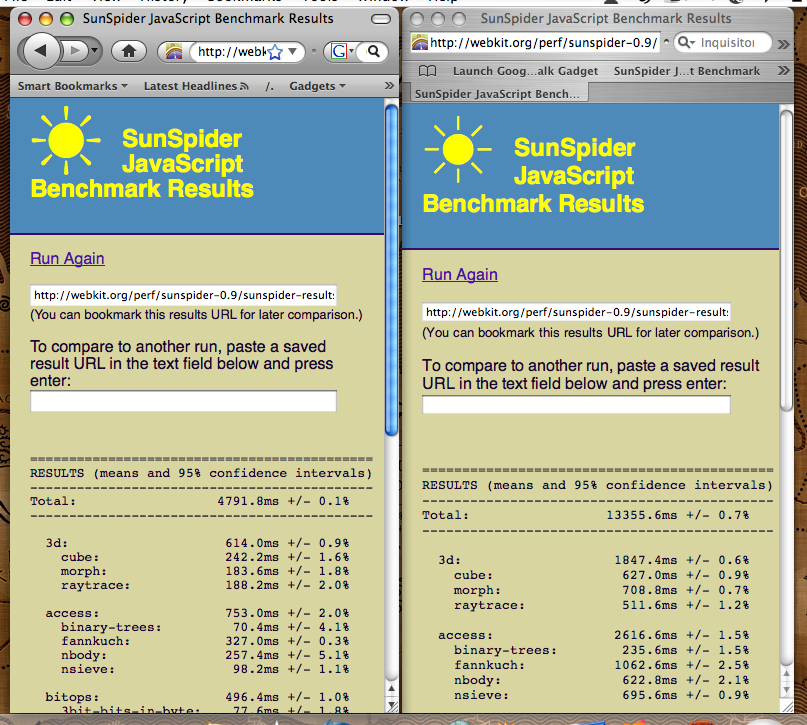Click the 'Total: 4791.8ms' result line
Viewport: 807px width, 725px height.
pyautogui.click(x=189, y=501)
